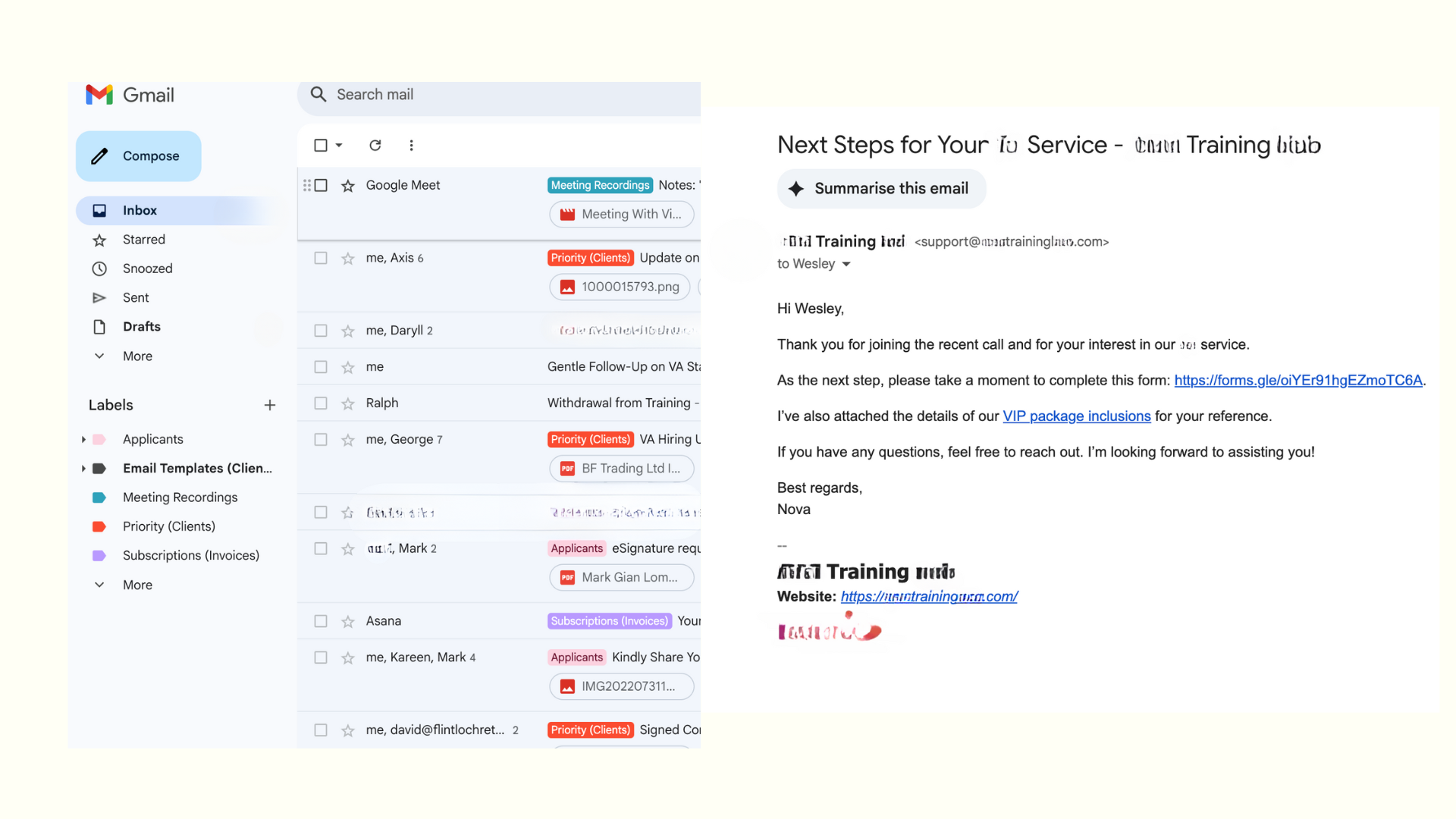Expand recipient details next to 'to Wesley'
Screen dimensions: 1456x819
point(846,264)
